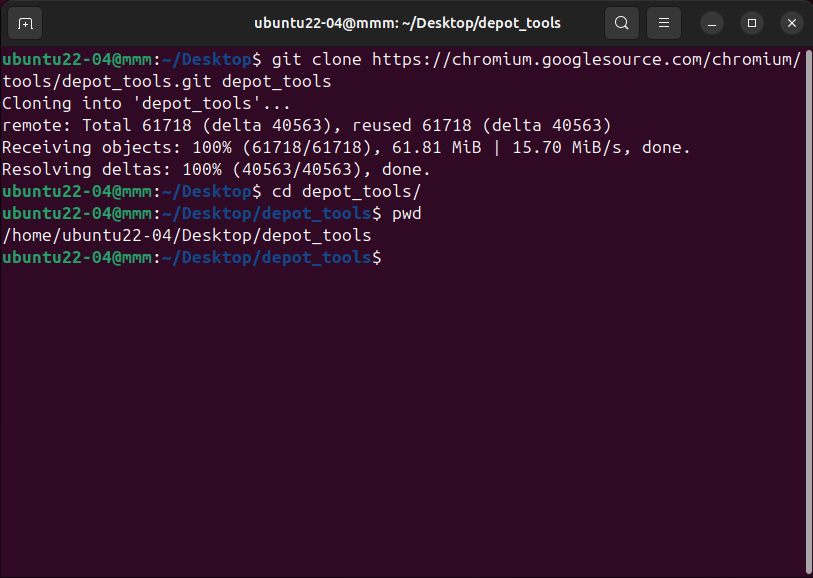This screenshot has width=813, height=578.
Task: Open the hamburger main menu
Action: [664, 23]
